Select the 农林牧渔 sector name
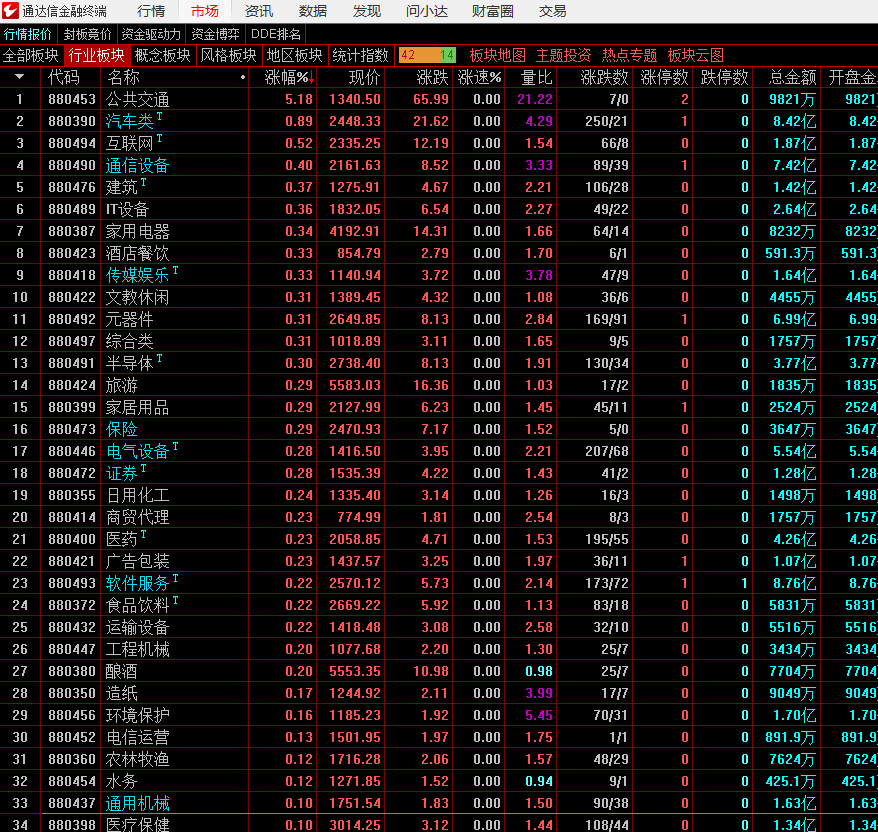Screen dimensions: 878x832 coord(137,760)
